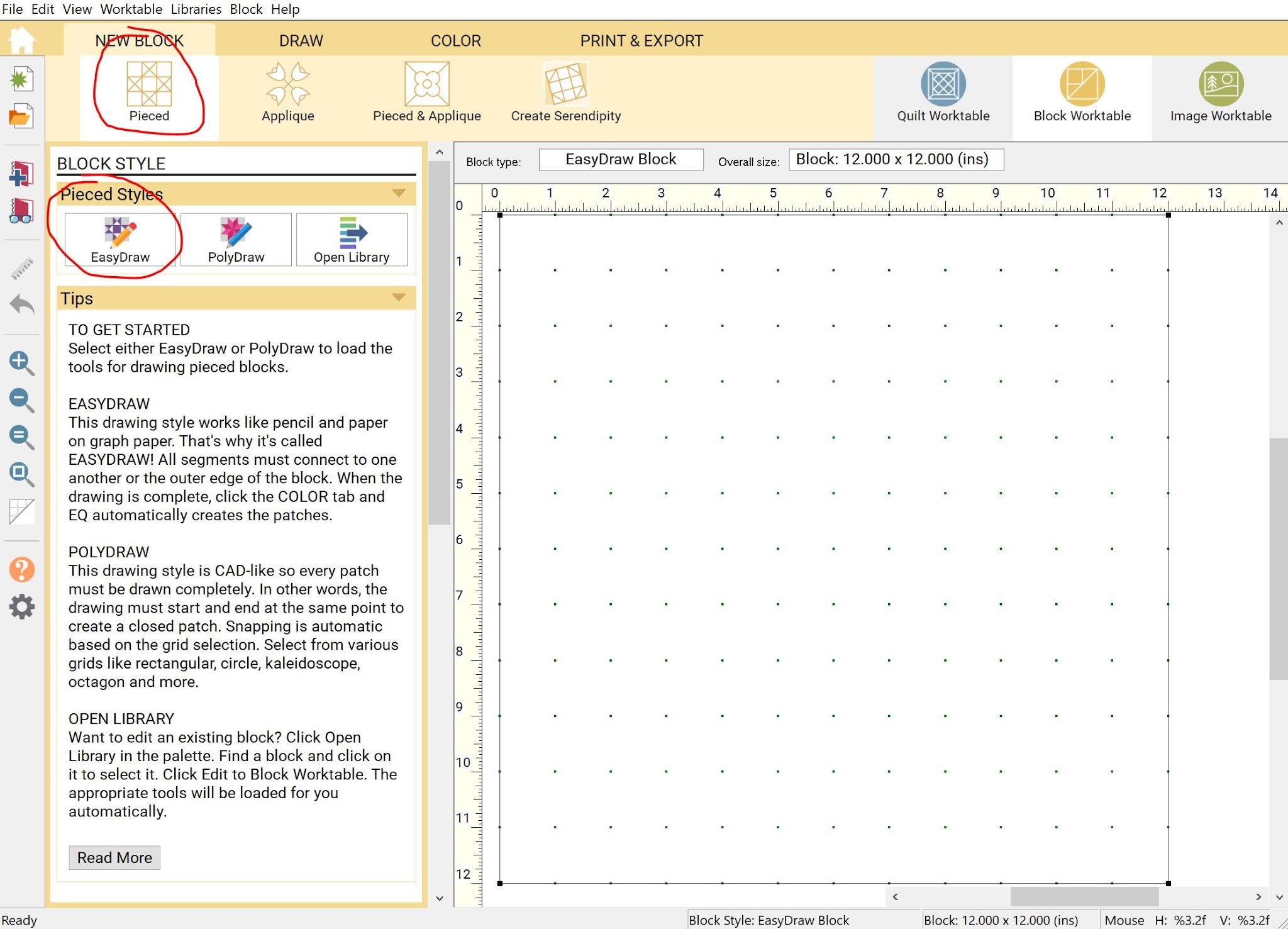Viewport: 1288px width, 929px height.
Task: Collapse the Pieced Styles section
Action: coord(398,193)
